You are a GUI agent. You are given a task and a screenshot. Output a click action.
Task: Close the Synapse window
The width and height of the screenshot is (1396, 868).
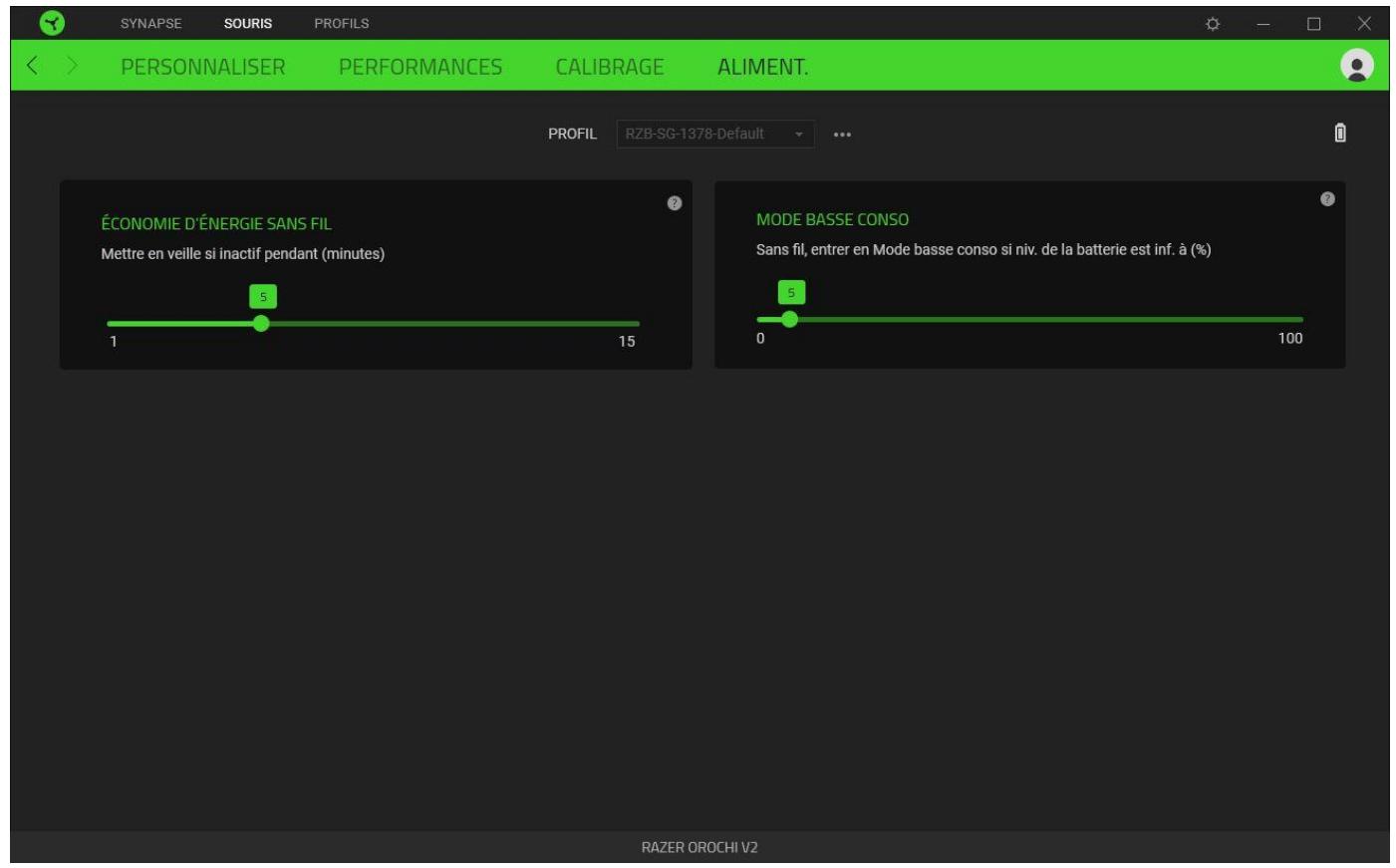click(x=1364, y=24)
